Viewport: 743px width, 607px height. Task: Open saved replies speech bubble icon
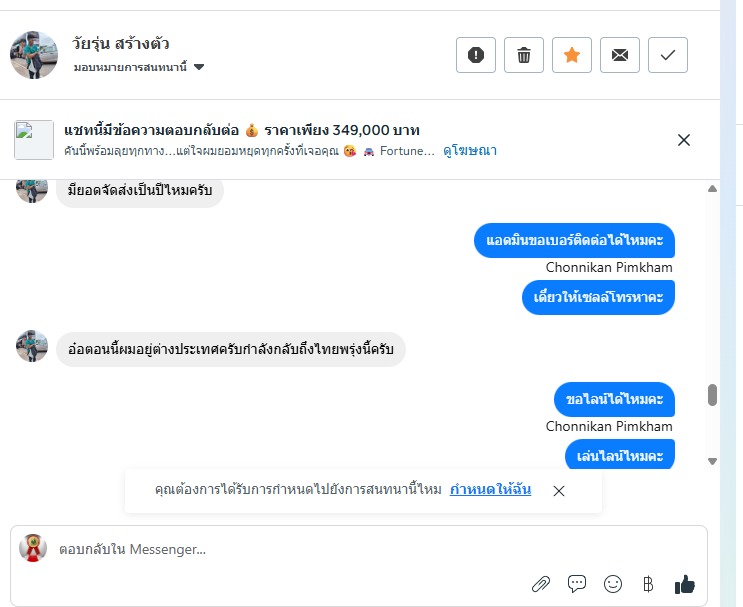[x=577, y=584]
